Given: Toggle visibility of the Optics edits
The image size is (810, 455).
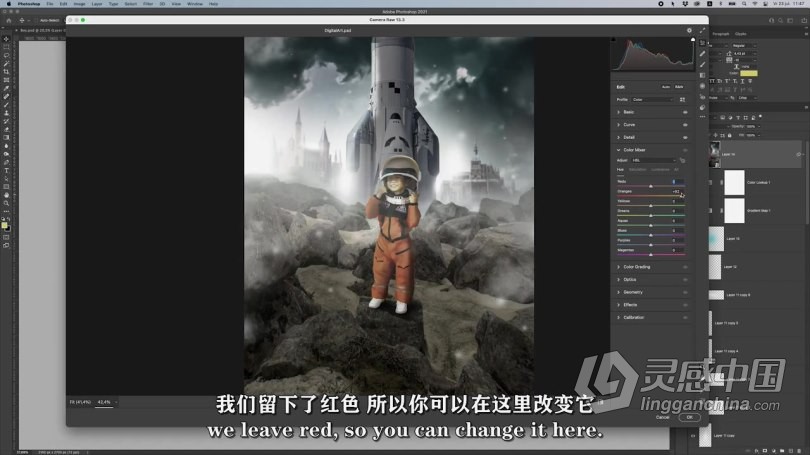Looking at the screenshot, I should click(685, 280).
